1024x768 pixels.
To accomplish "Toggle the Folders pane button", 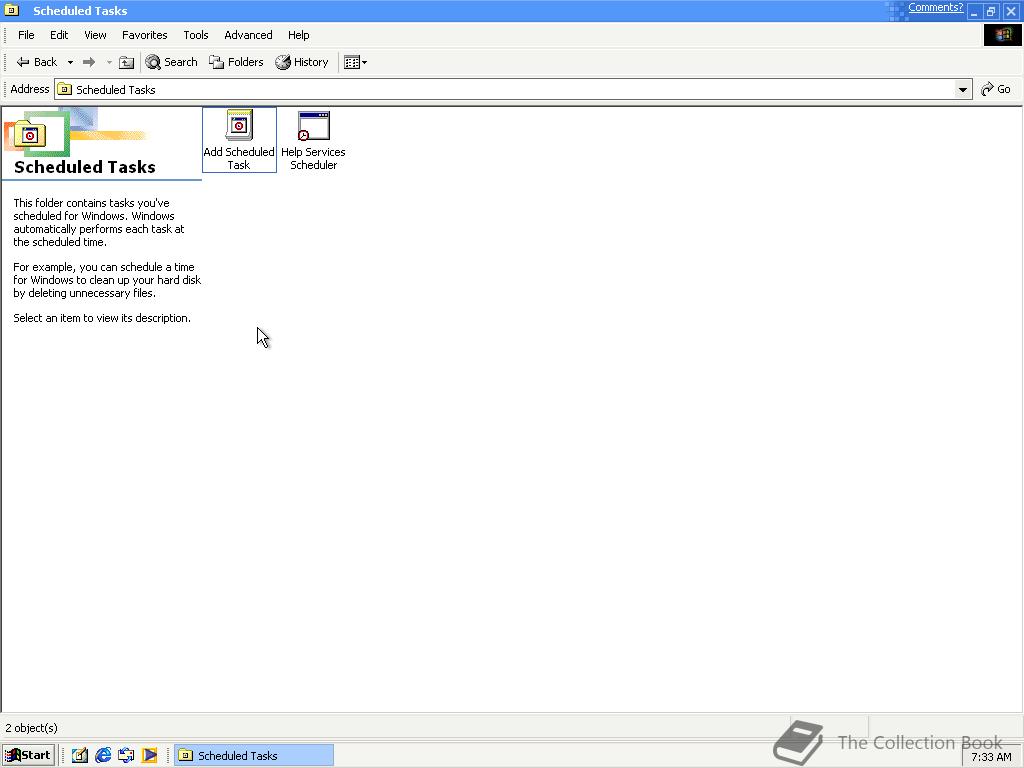I will [236, 62].
